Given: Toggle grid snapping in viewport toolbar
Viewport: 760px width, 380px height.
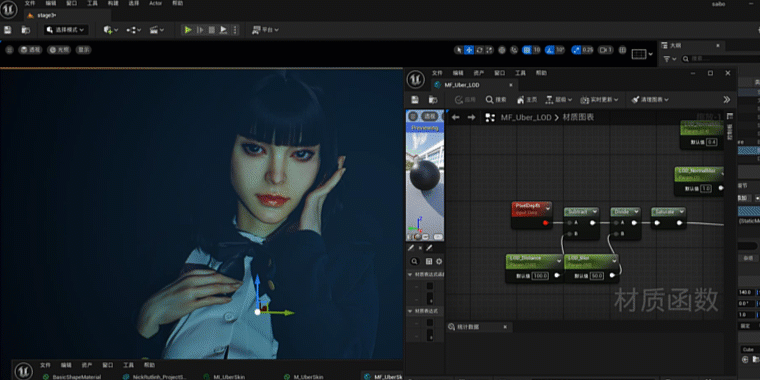Looking at the screenshot, I should [527, 50].
